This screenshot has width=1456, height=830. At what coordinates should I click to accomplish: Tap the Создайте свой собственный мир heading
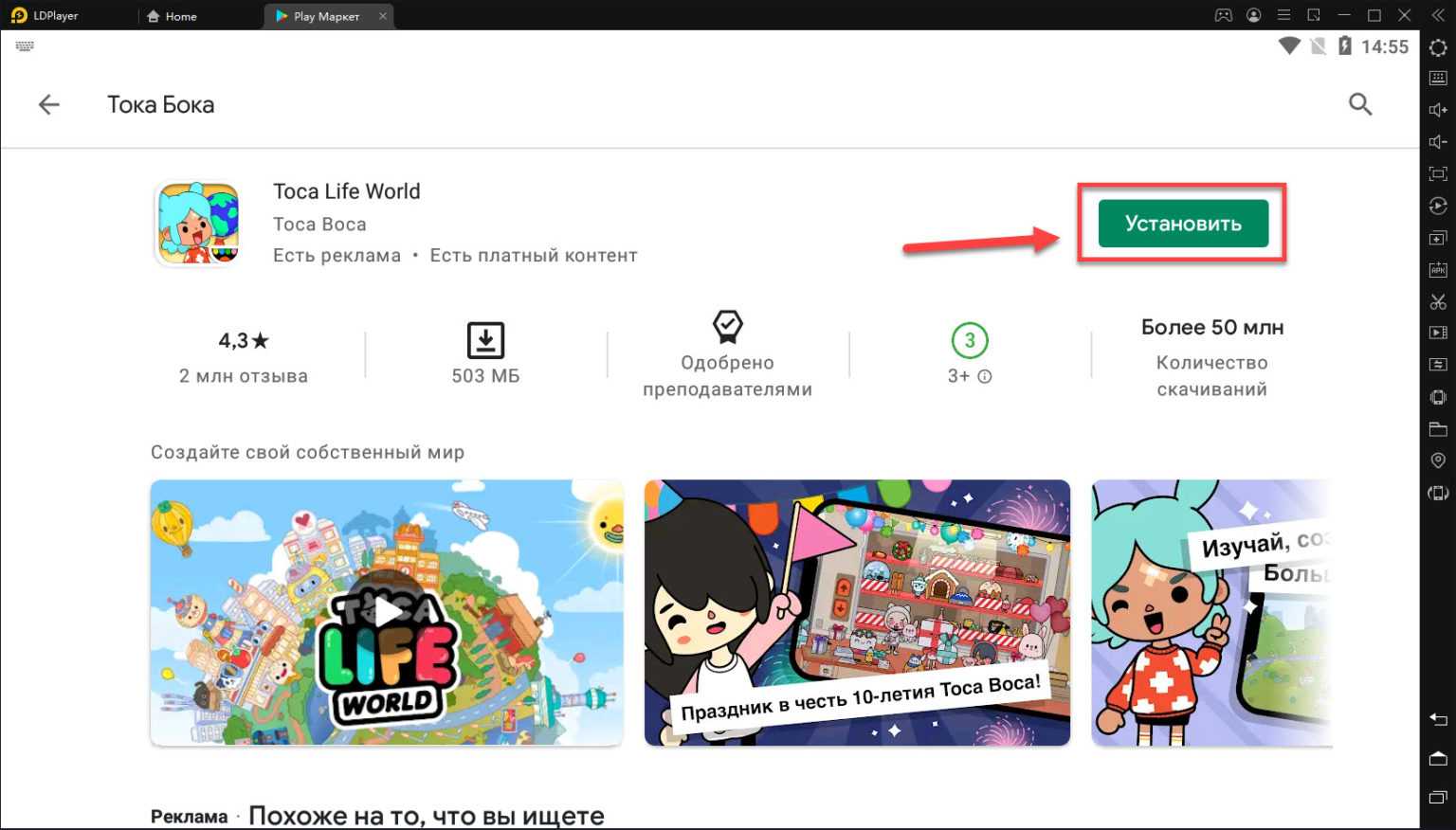pyautogui.click(x=307, y=452)
